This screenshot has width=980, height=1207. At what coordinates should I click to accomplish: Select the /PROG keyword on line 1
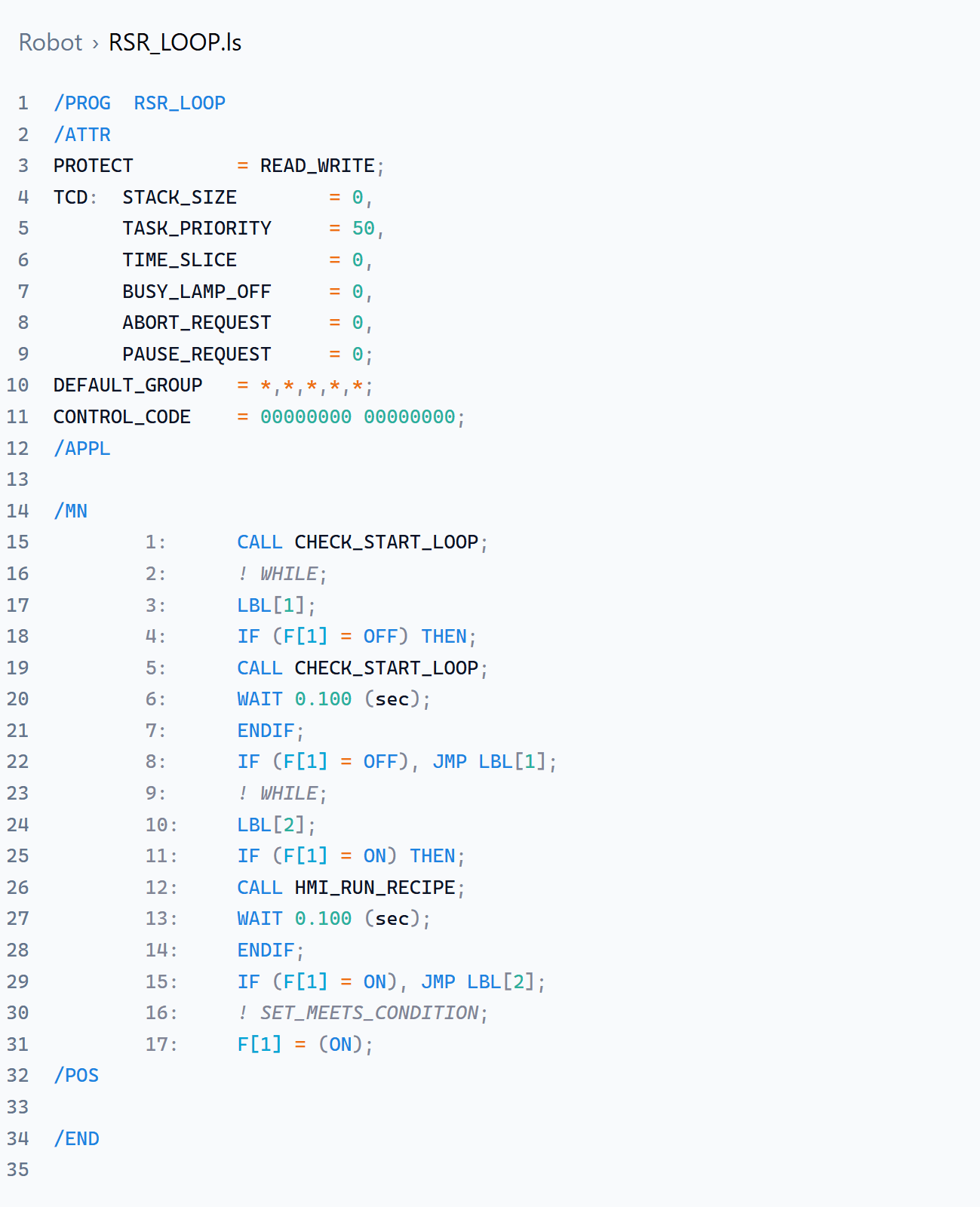pos(82,103)
